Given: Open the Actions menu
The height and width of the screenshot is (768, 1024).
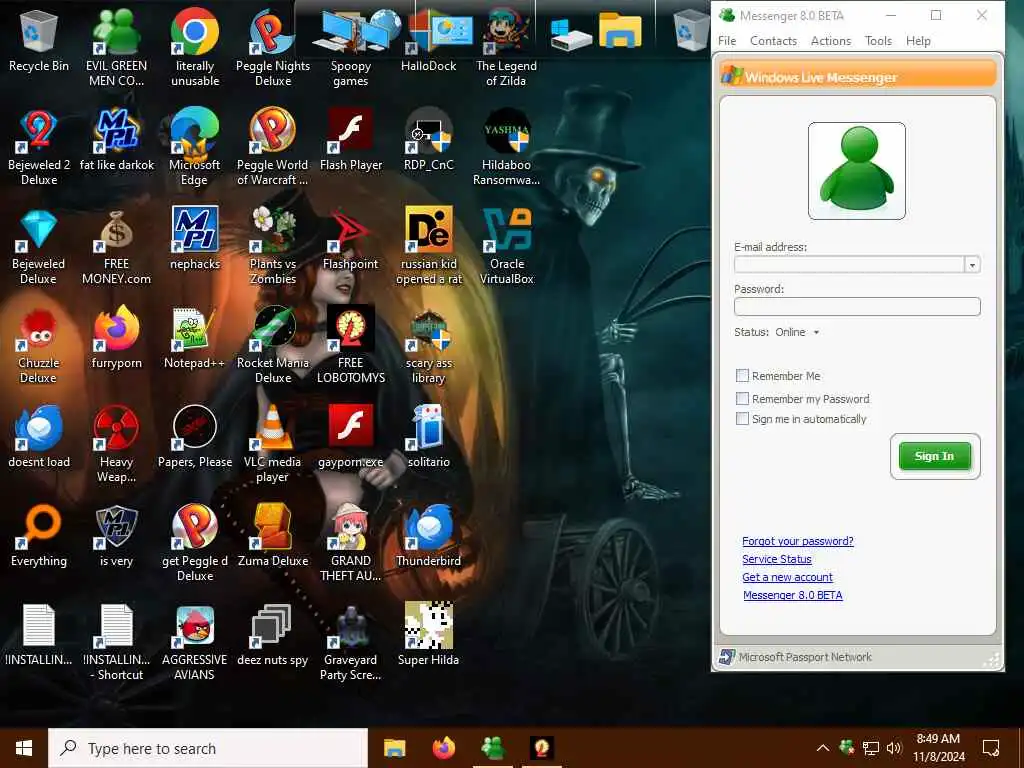Looking at the screenshot, I should (831, 40).
